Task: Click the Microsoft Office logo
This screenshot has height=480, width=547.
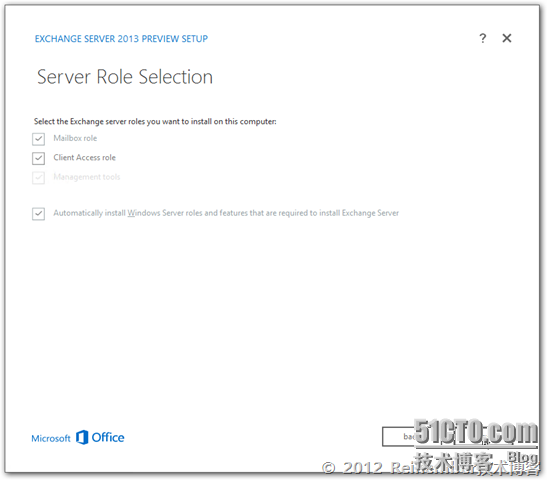Action: (x=78, y=437)
